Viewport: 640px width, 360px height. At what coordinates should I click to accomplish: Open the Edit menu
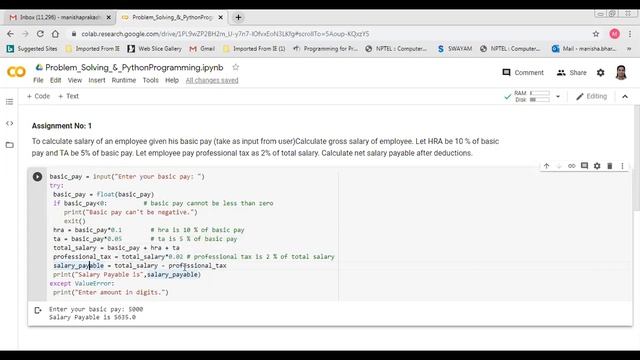[x=56, y=80]
